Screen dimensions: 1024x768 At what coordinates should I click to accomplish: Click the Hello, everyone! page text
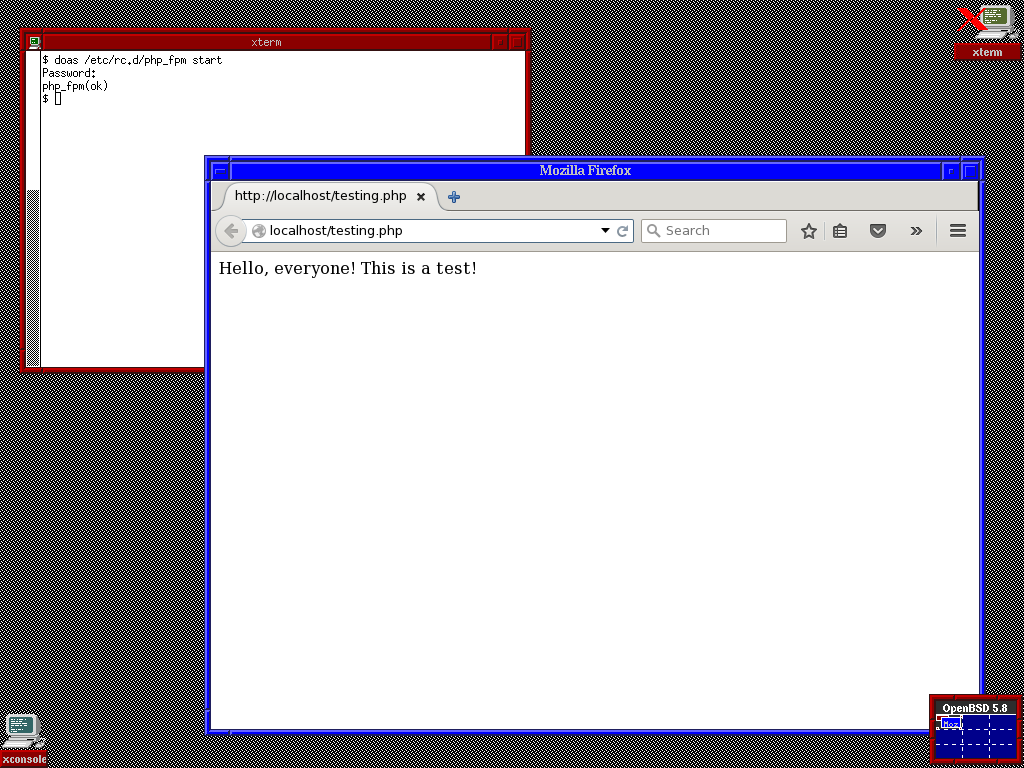[x=347, y=268]
